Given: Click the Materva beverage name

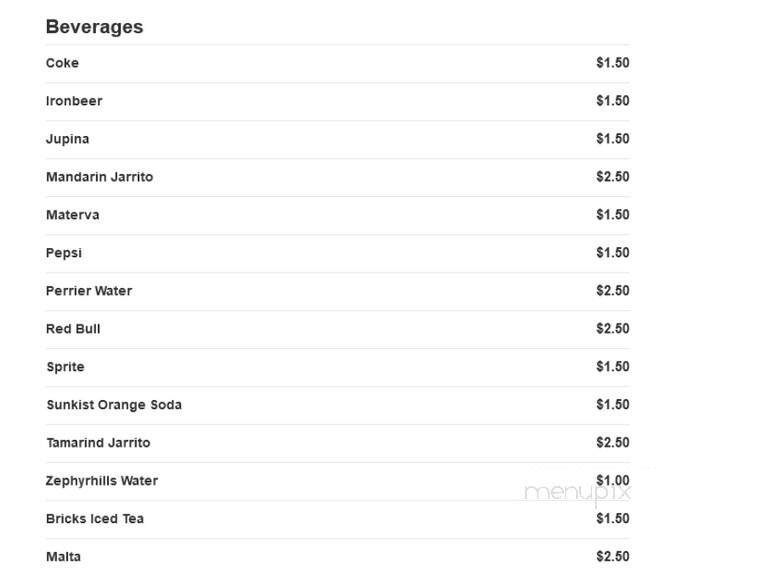Looking at the screenshot, I should (72, 215).
